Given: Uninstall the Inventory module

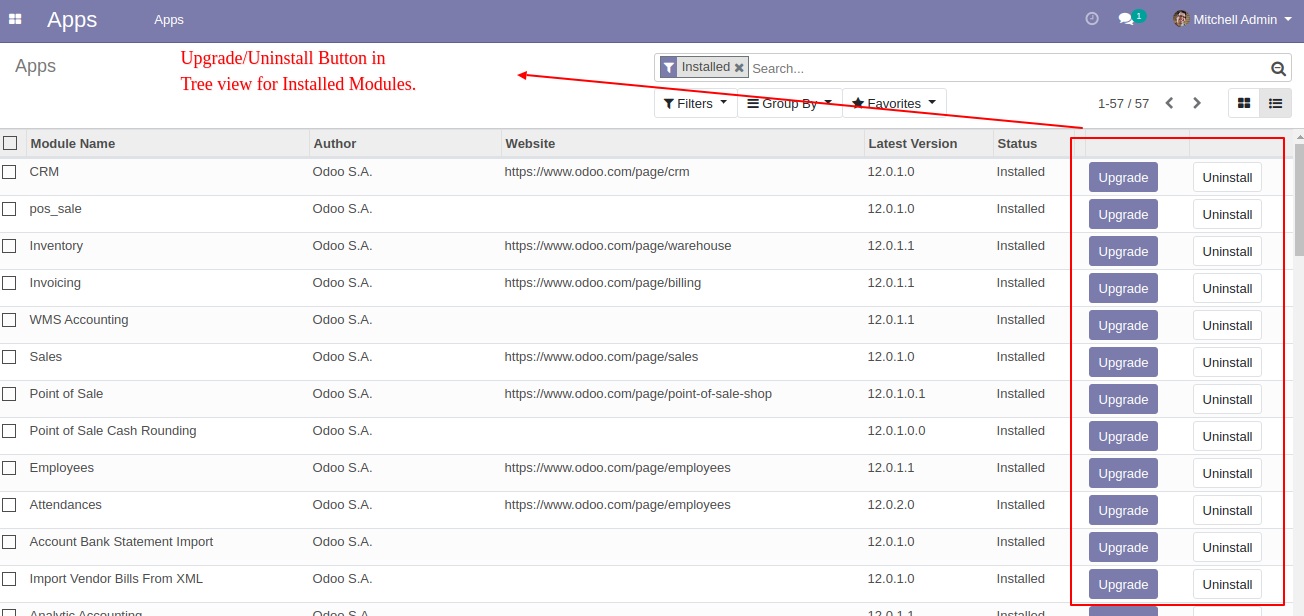Looking at the screenshot, I should (1227, 252).
